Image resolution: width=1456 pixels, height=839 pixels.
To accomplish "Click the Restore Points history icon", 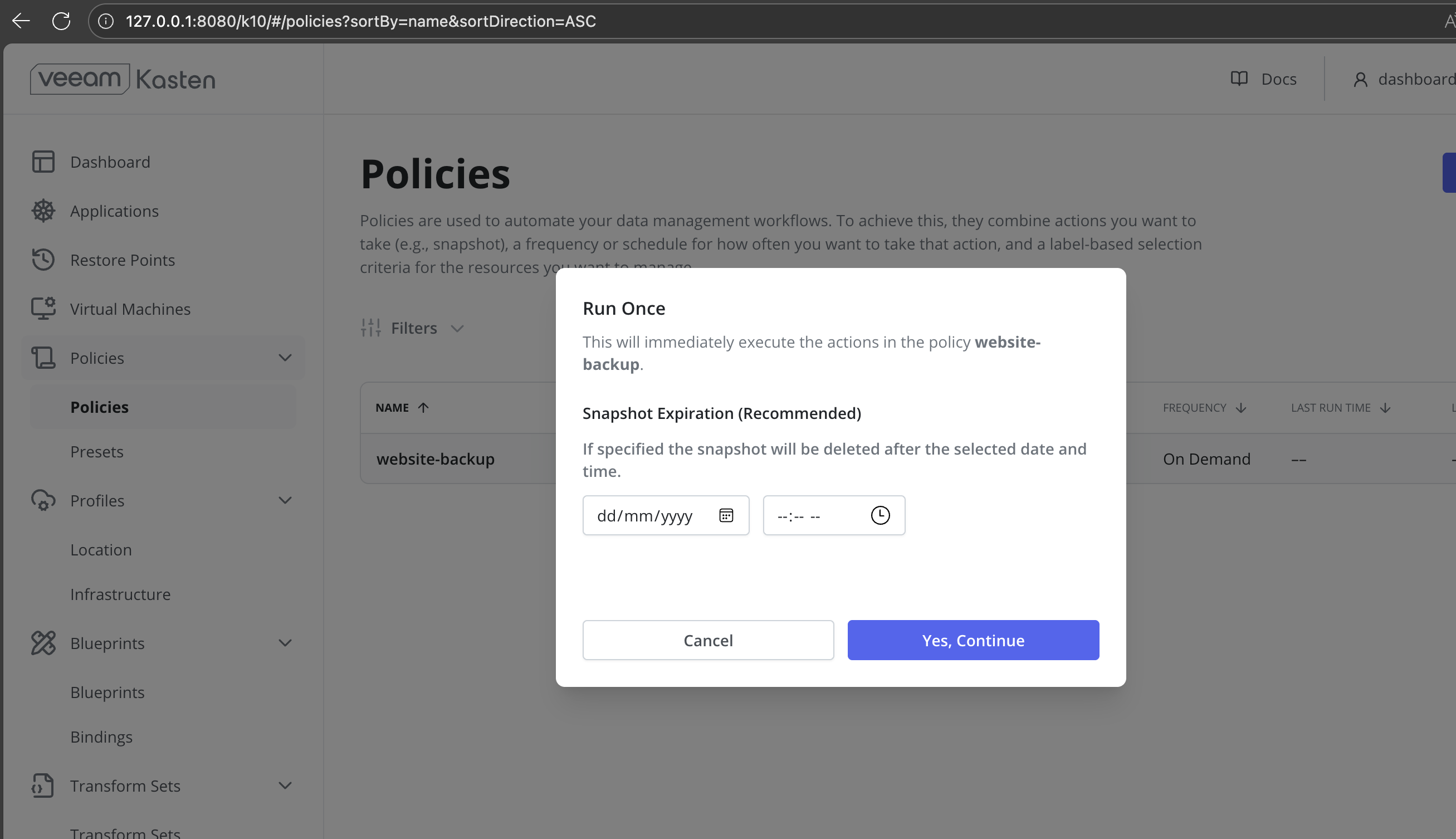I will [43, 260].
